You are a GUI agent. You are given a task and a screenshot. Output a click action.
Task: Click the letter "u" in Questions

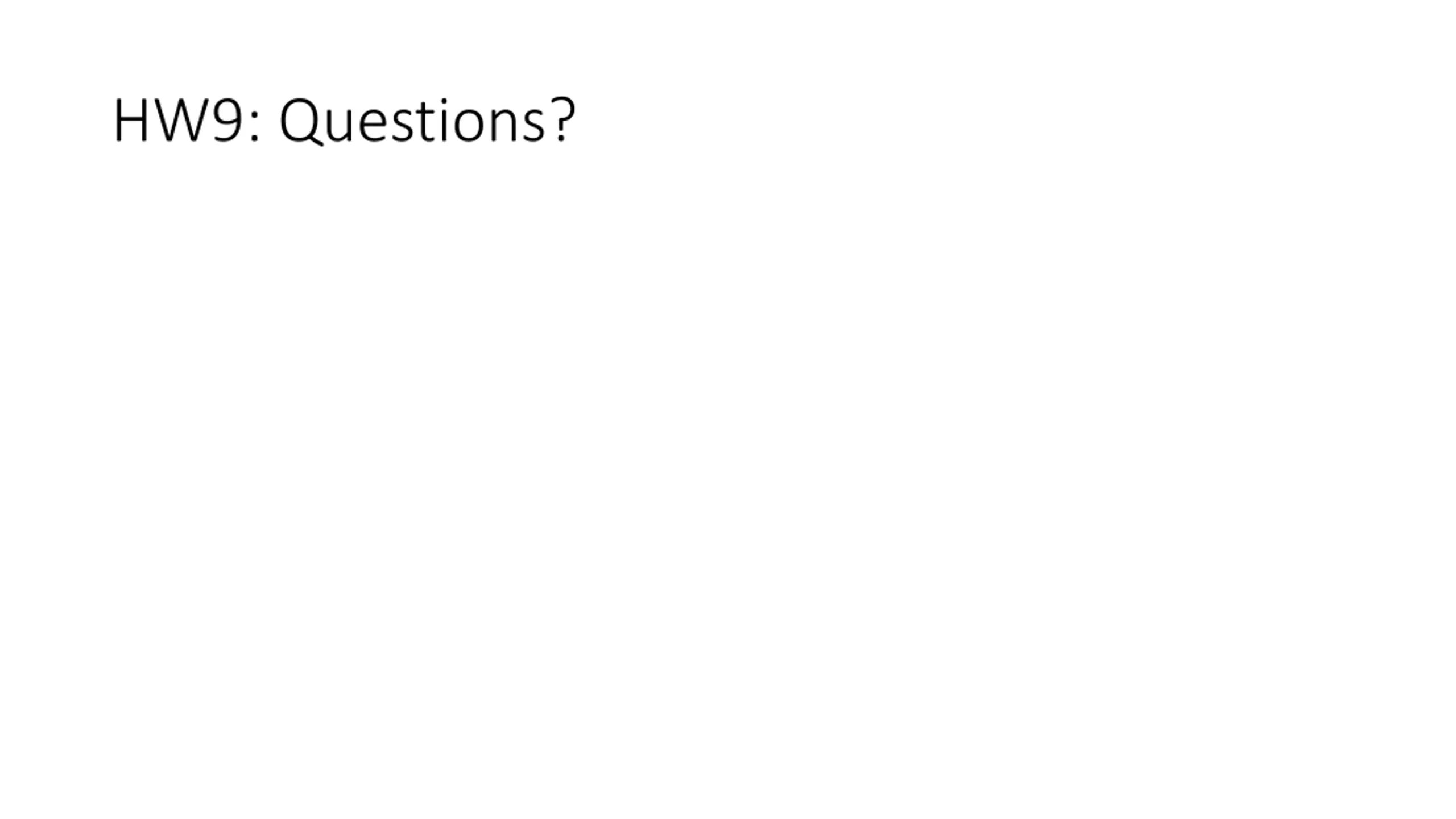click(340, 125)
